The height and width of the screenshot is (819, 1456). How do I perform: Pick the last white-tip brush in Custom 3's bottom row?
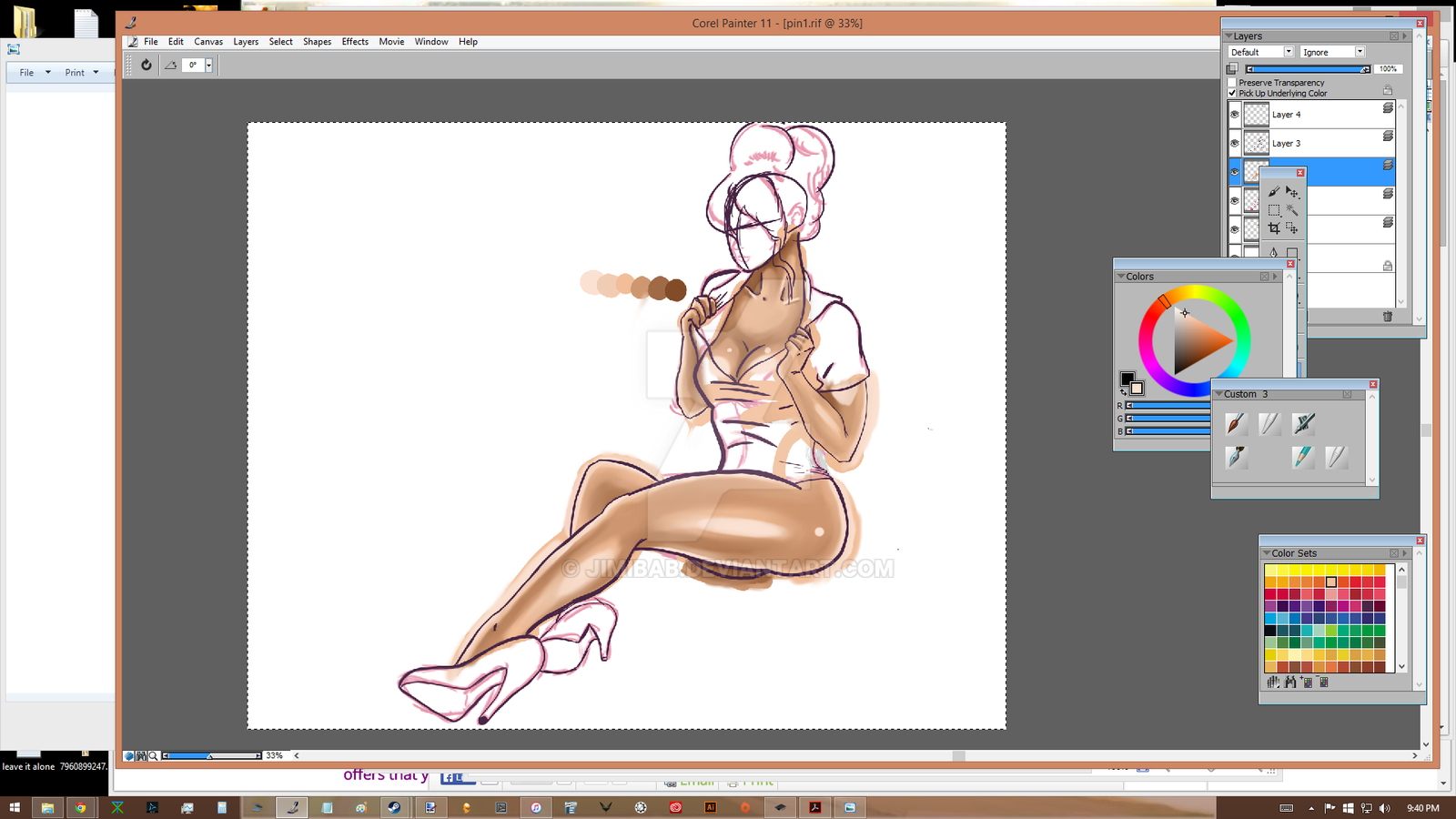pos(1337,457)
